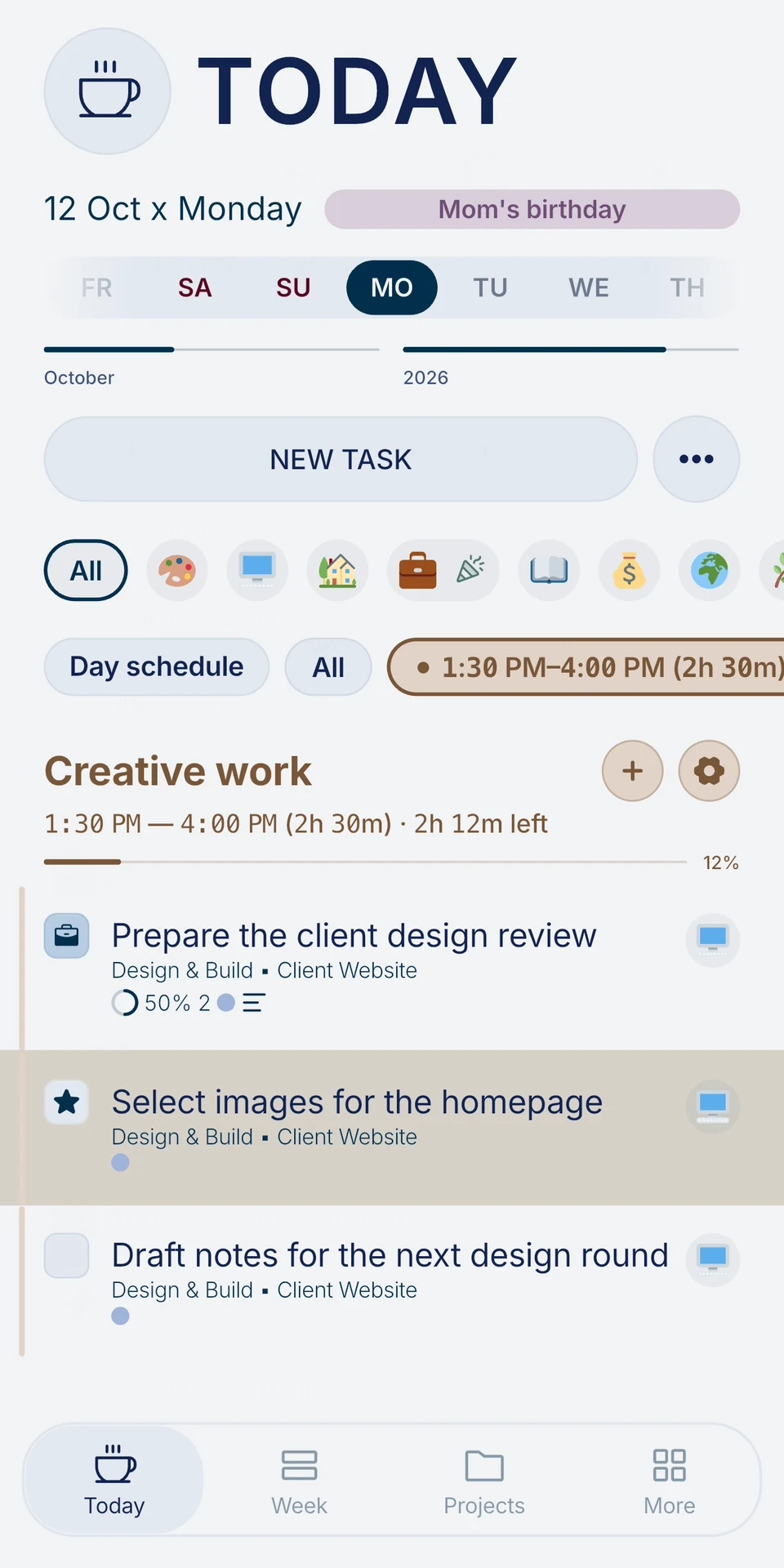784x1568 pixels.
Task: Click the October month progress bar
Action: click(212, 350)
